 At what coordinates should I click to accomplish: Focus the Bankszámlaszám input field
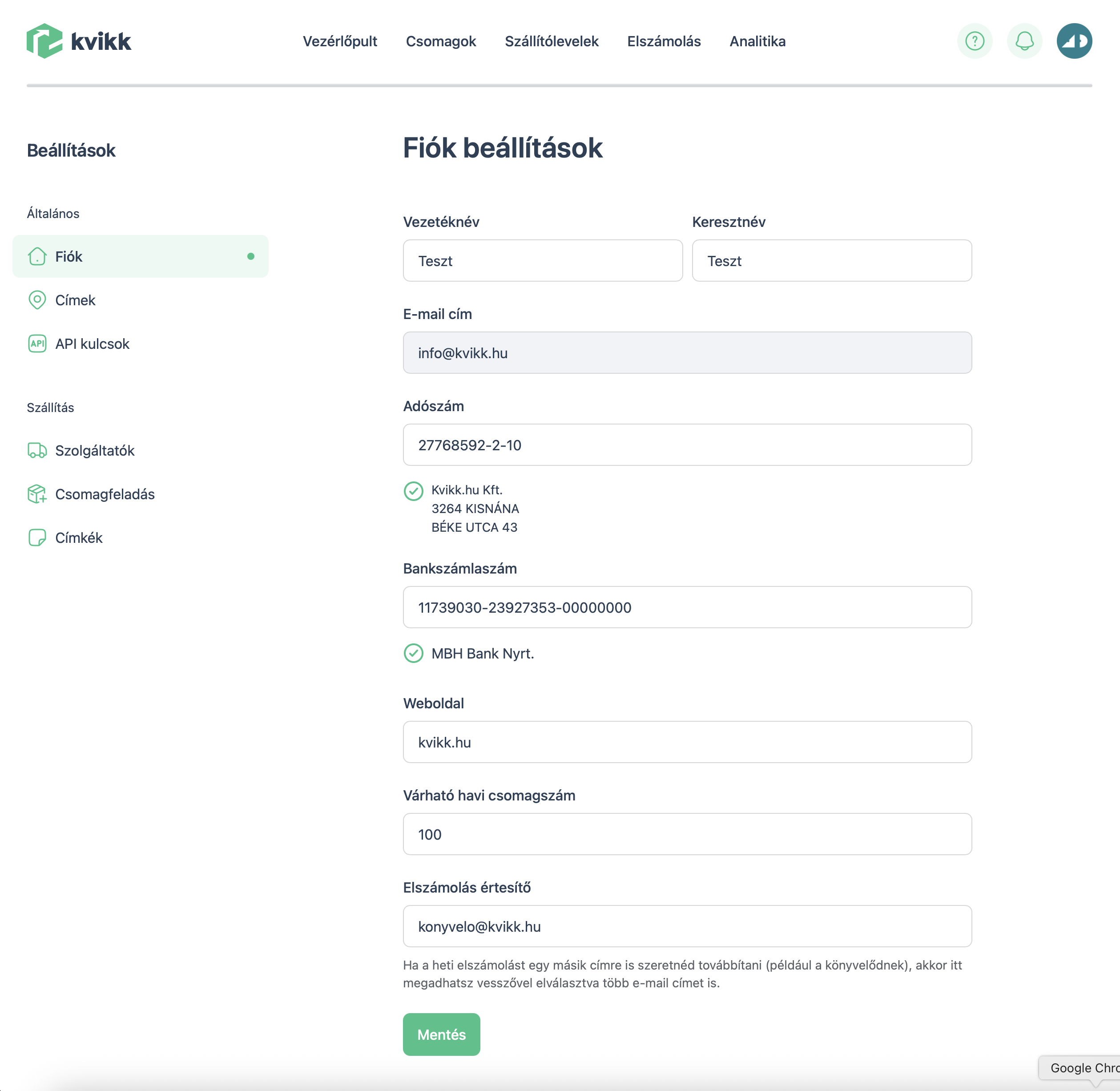[687, 607]
